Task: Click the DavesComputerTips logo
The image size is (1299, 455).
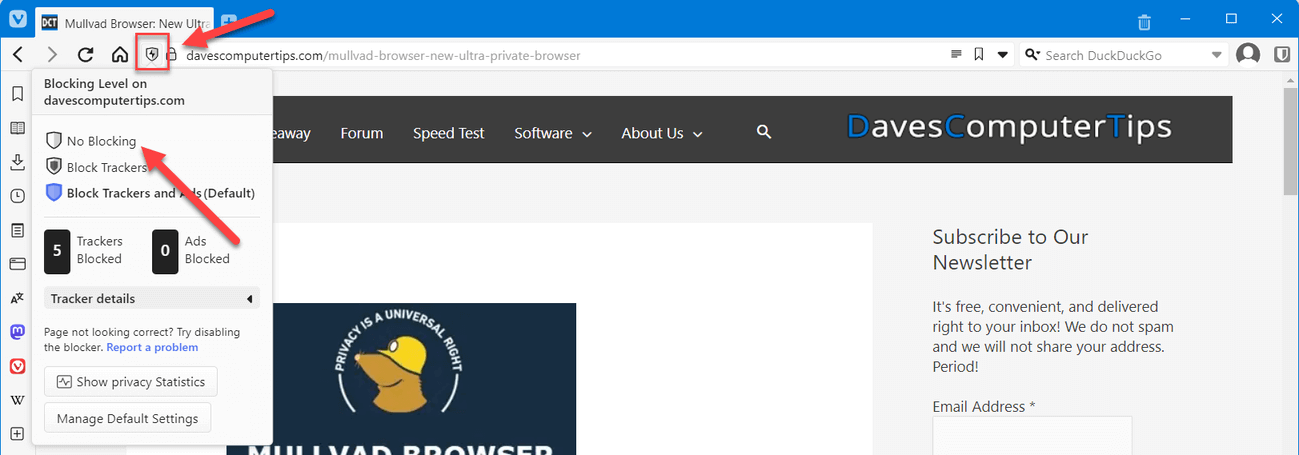Action: (x=1009, y=127)
